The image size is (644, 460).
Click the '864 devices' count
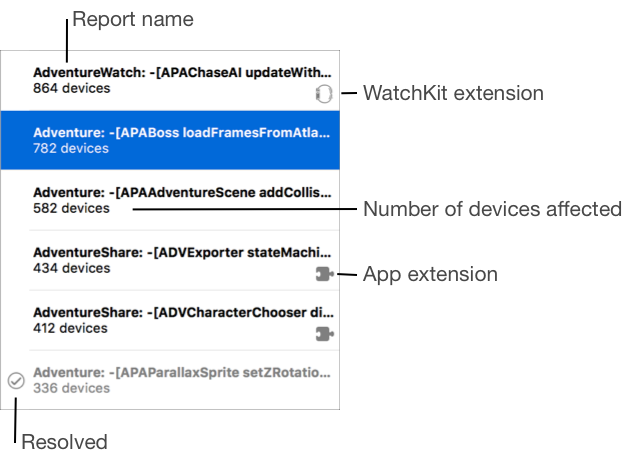pyautogui.click(x=72, y=88)
